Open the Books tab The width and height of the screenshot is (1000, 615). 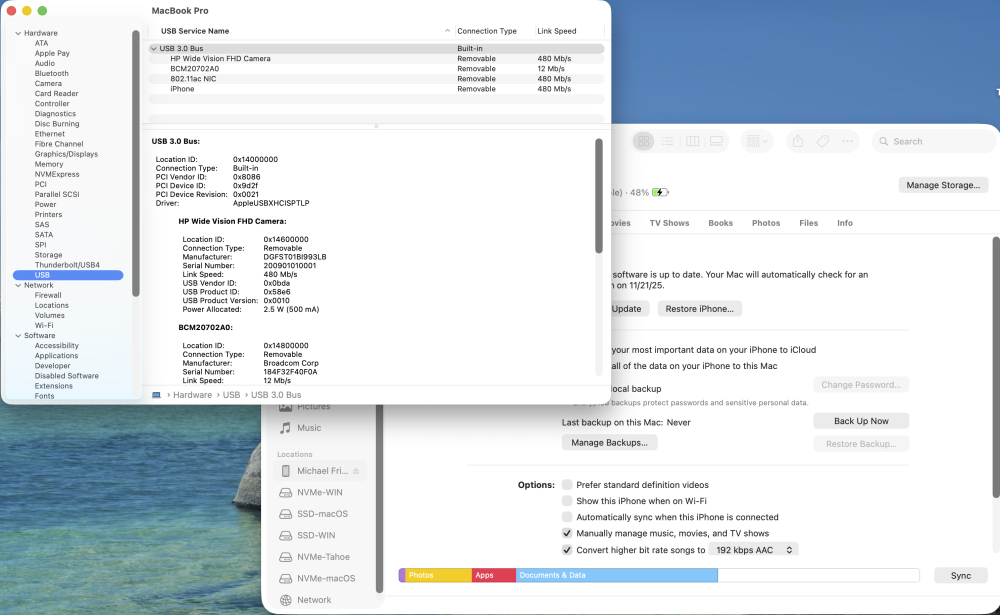pyautogui.click(x=720, y=223)
